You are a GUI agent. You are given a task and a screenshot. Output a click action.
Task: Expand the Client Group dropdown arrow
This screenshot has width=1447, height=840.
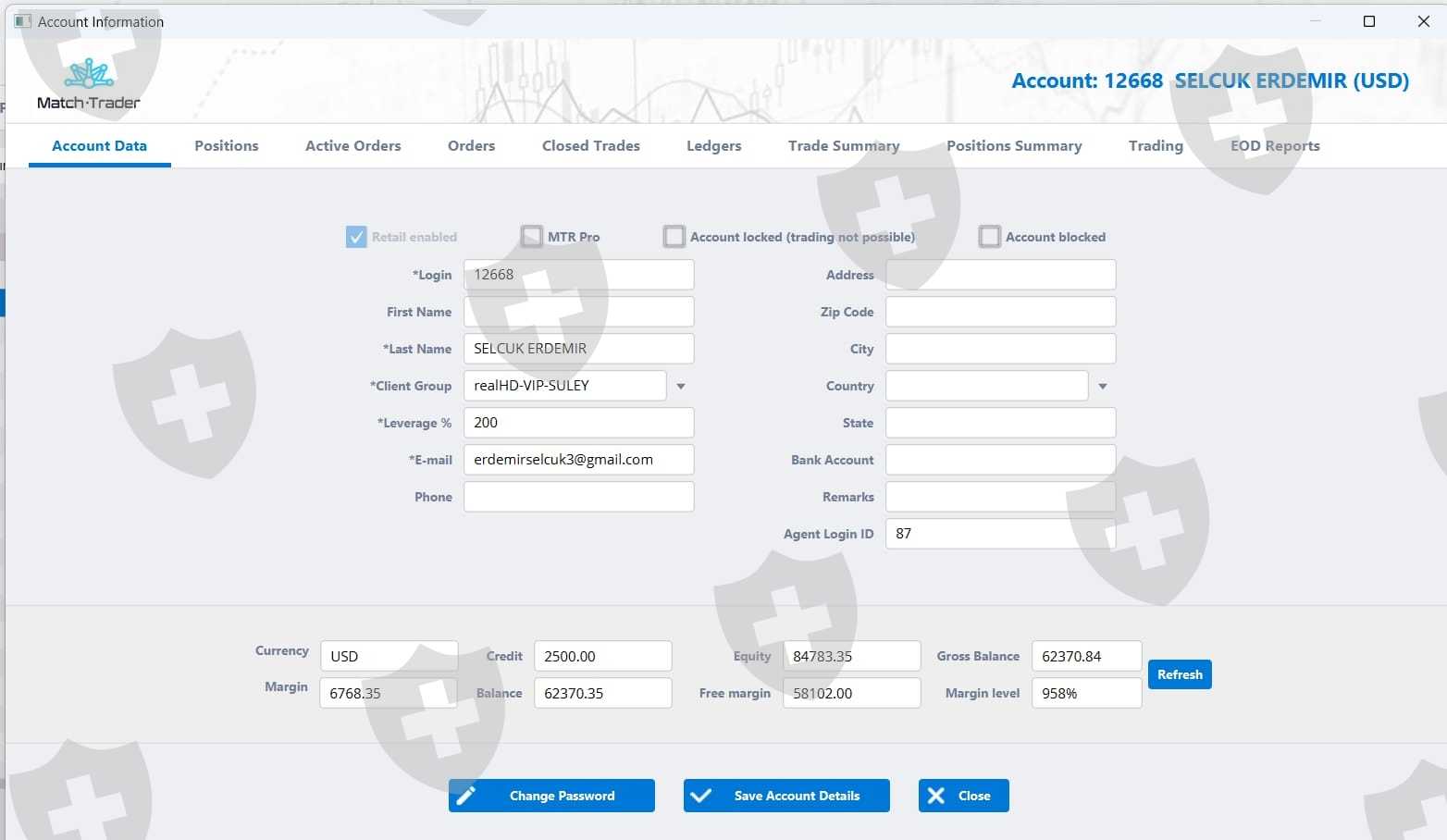(x=681, y=386)
